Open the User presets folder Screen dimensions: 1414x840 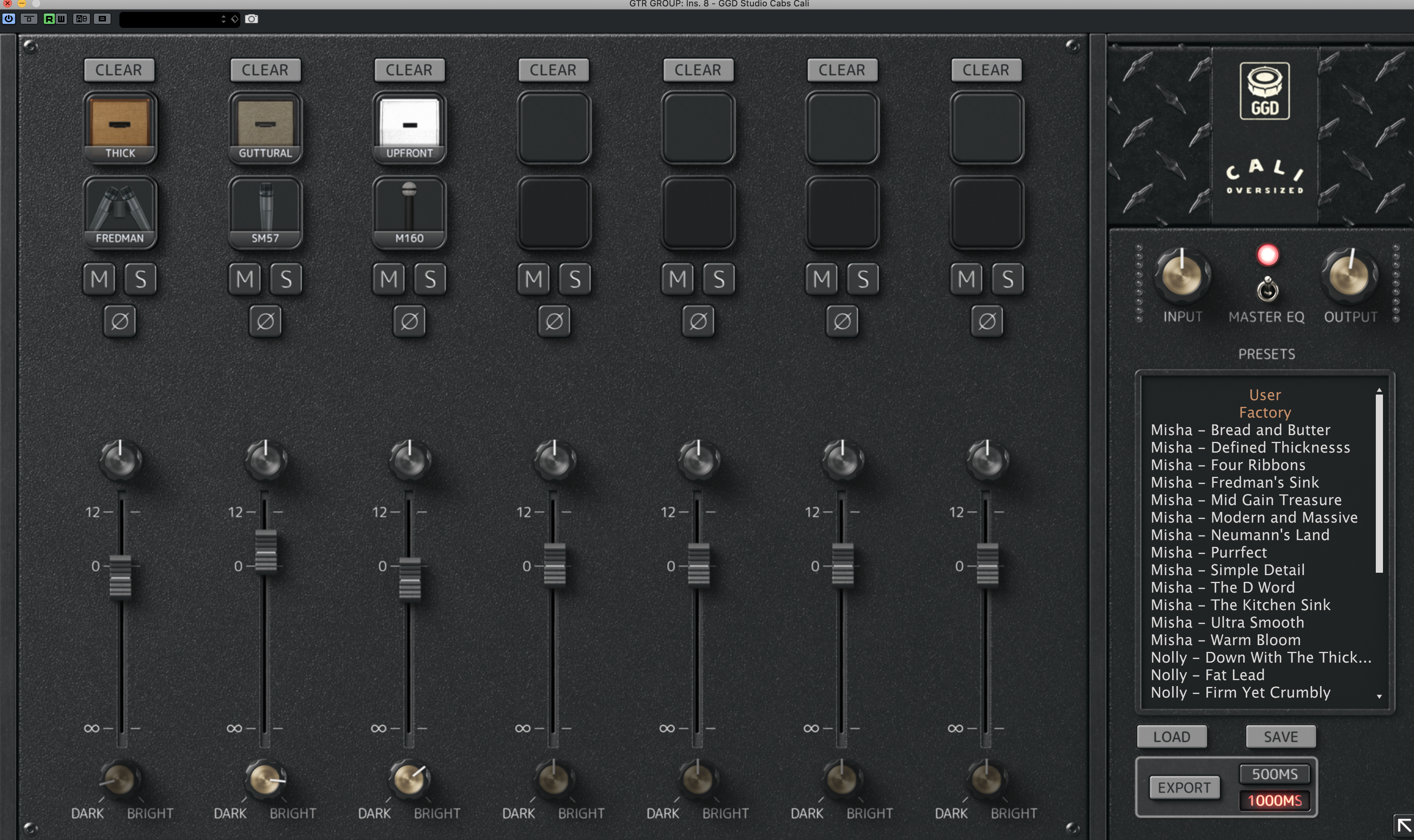tap(1264, 395)
